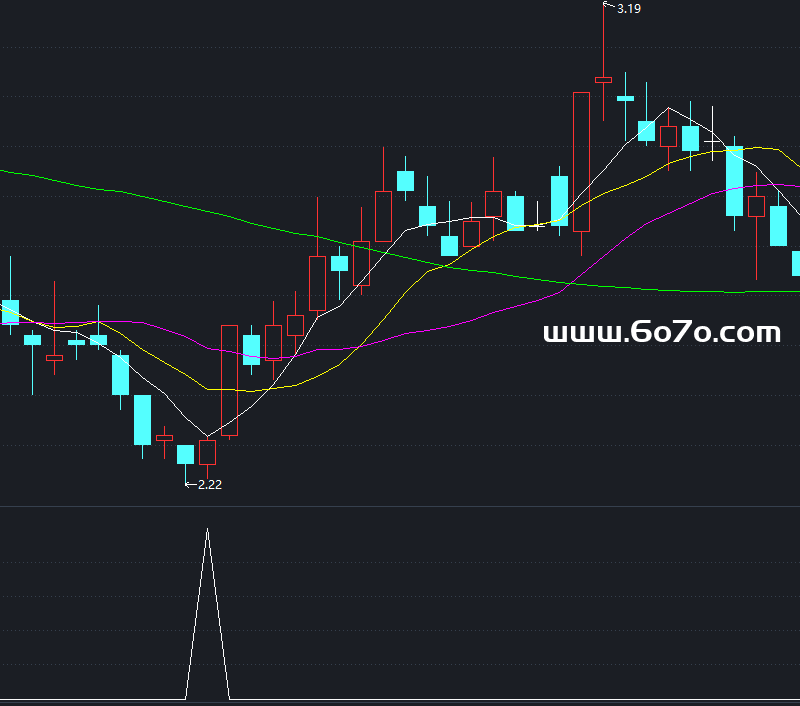The height and width of the screenshot is (706, 800).
Task: Click the peak of the indicator spike
Action: (x=207, y=530)
